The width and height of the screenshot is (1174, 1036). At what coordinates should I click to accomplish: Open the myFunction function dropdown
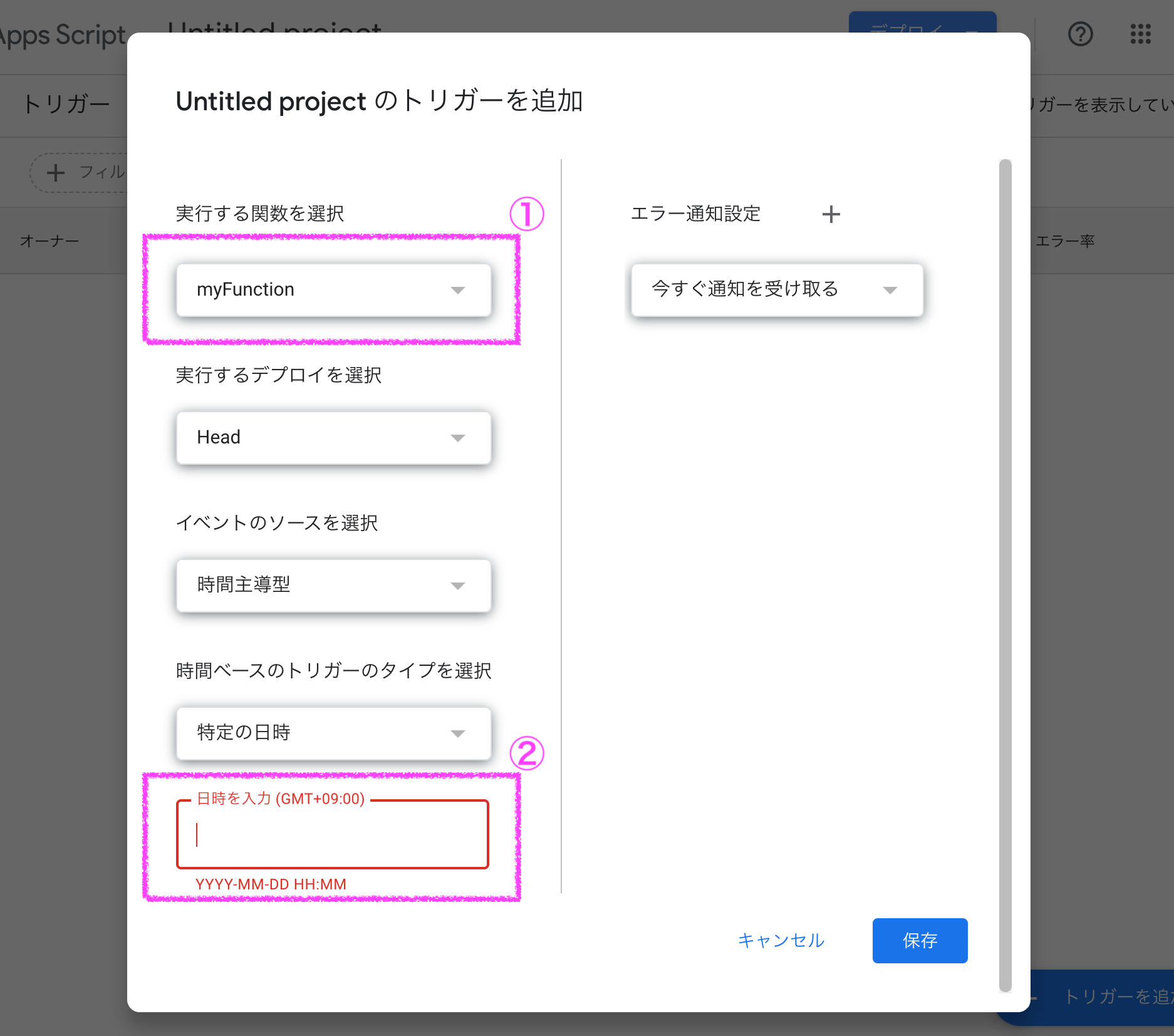[333, 290]
